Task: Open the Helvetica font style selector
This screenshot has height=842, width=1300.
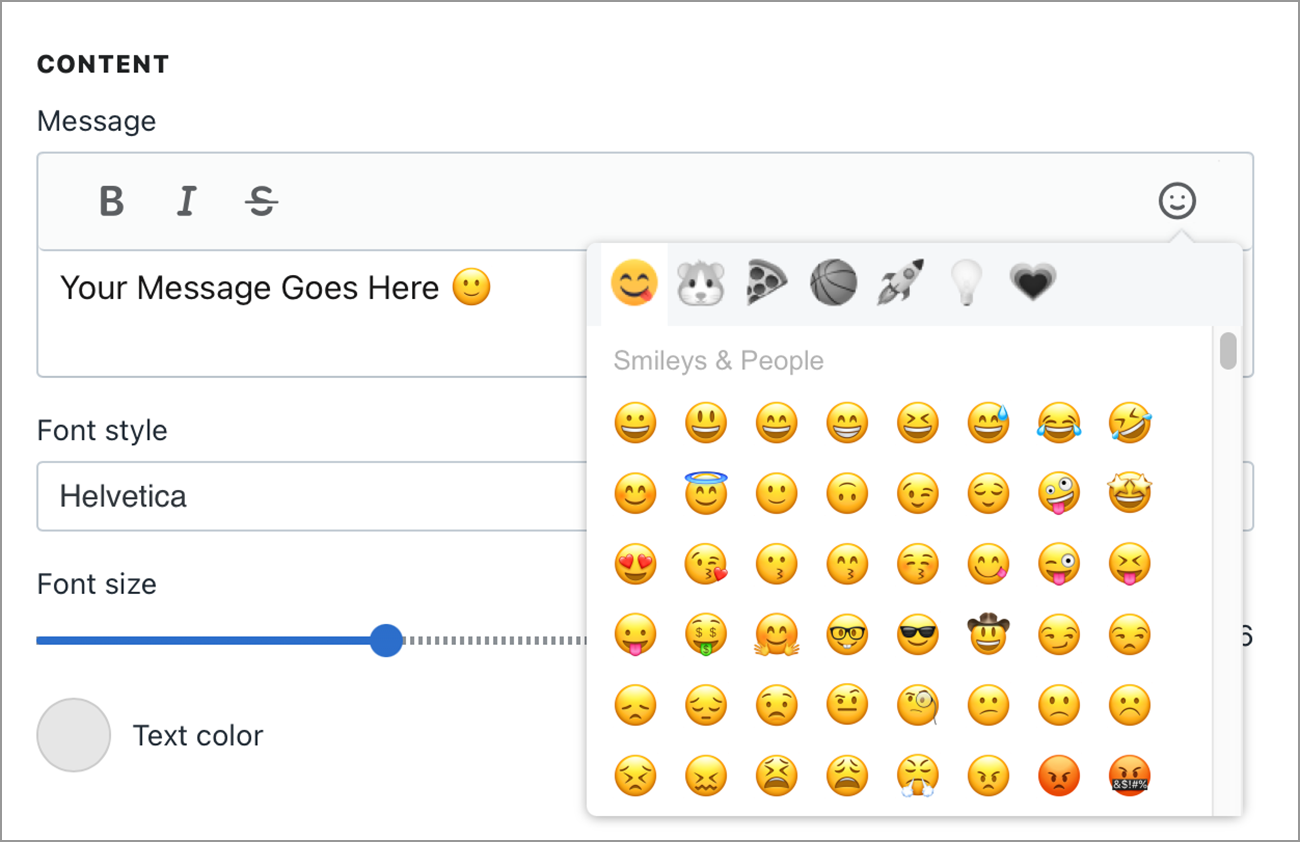Action: coord(300,496)
